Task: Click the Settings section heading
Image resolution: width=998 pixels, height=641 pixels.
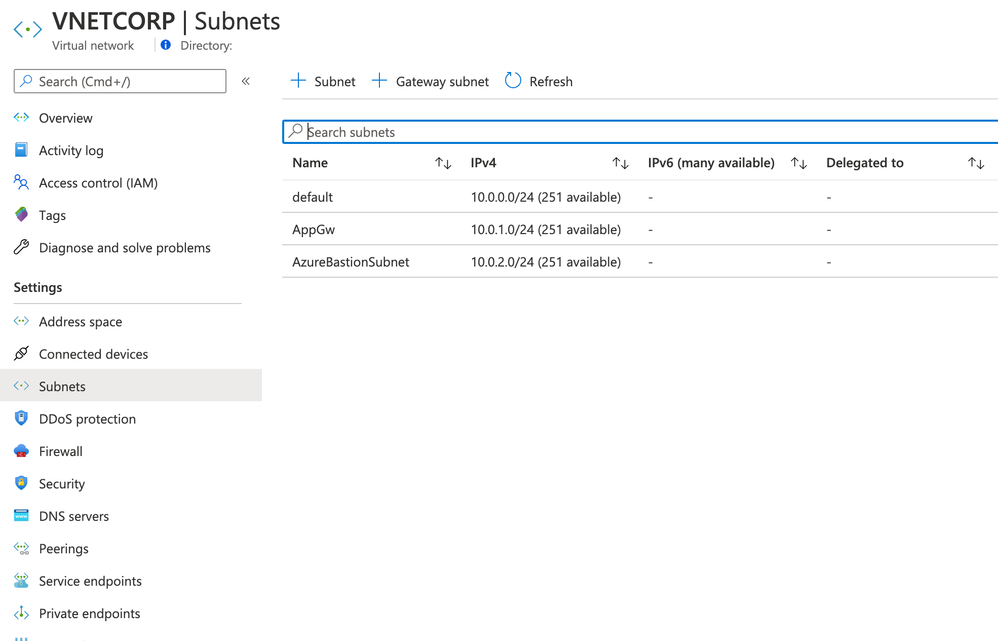Action: [38, 287]
